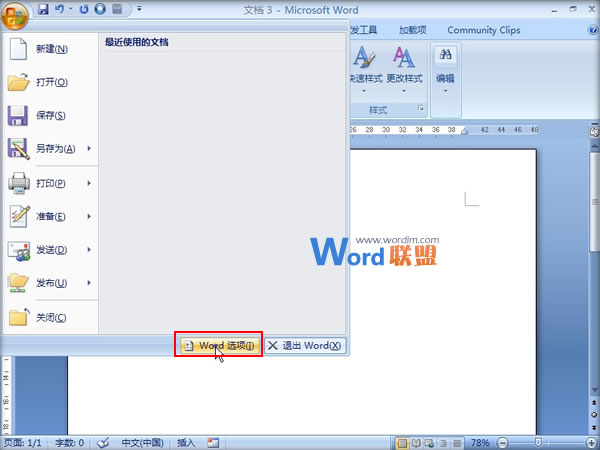600x450 pixels.
Task: Click the Previous Page double-arrow button
Action: pos(594,403)
